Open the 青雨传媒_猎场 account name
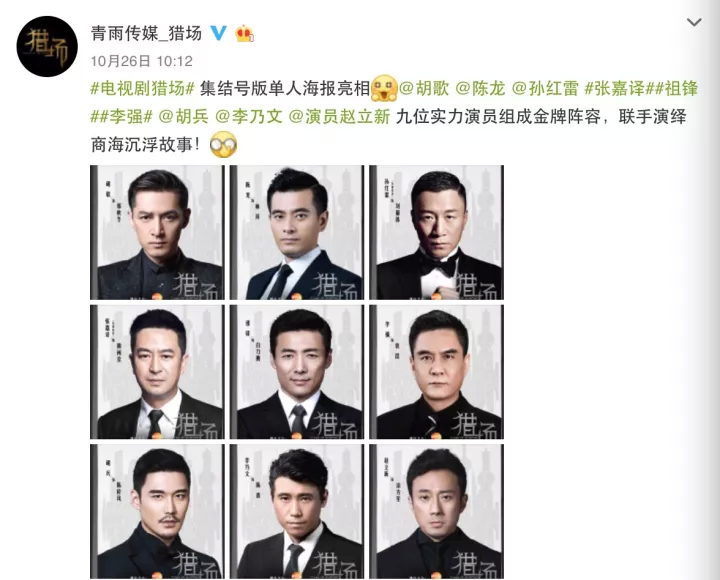The height and width of the screenshot is (580, 720). click(146, 33)
